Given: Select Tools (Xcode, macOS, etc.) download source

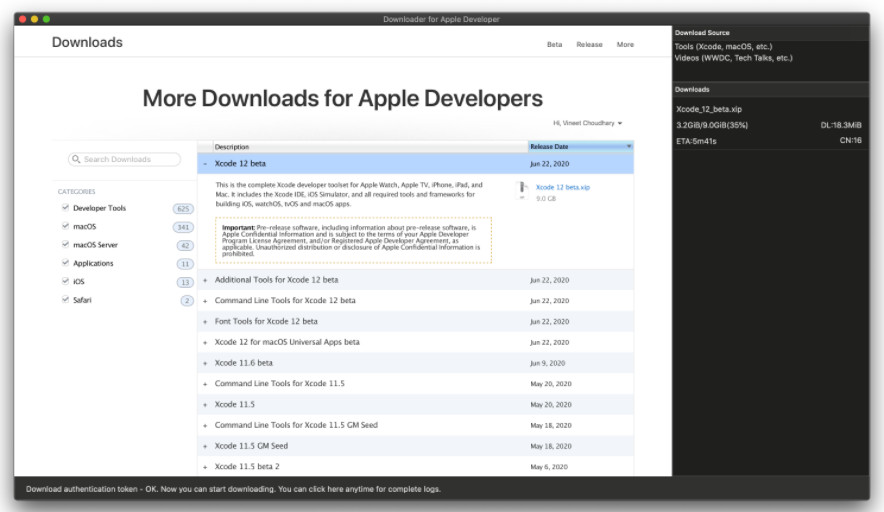Looking at the screenshot, I should (723, 47).
